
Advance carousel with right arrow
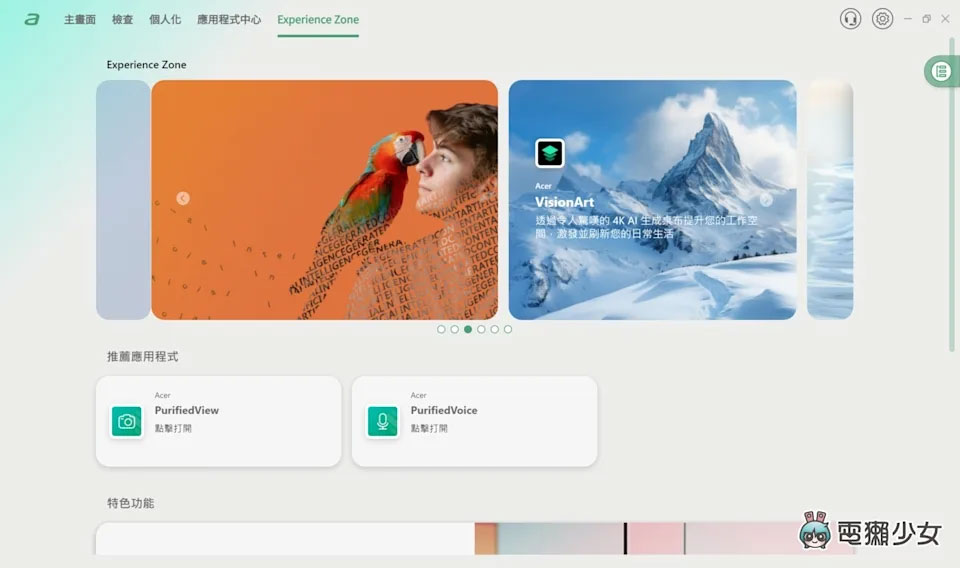766,199
